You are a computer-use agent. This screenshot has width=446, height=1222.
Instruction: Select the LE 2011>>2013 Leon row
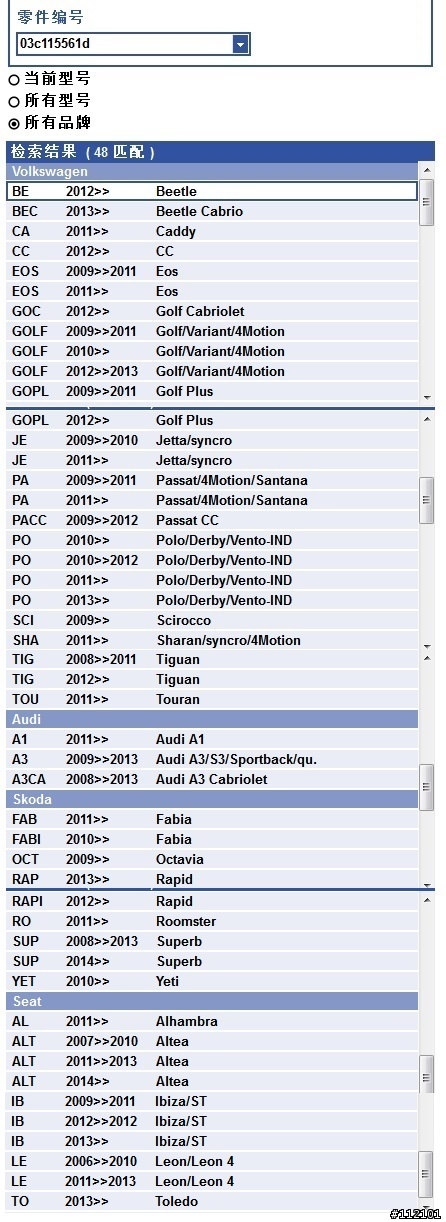[x=212, y=1181]
